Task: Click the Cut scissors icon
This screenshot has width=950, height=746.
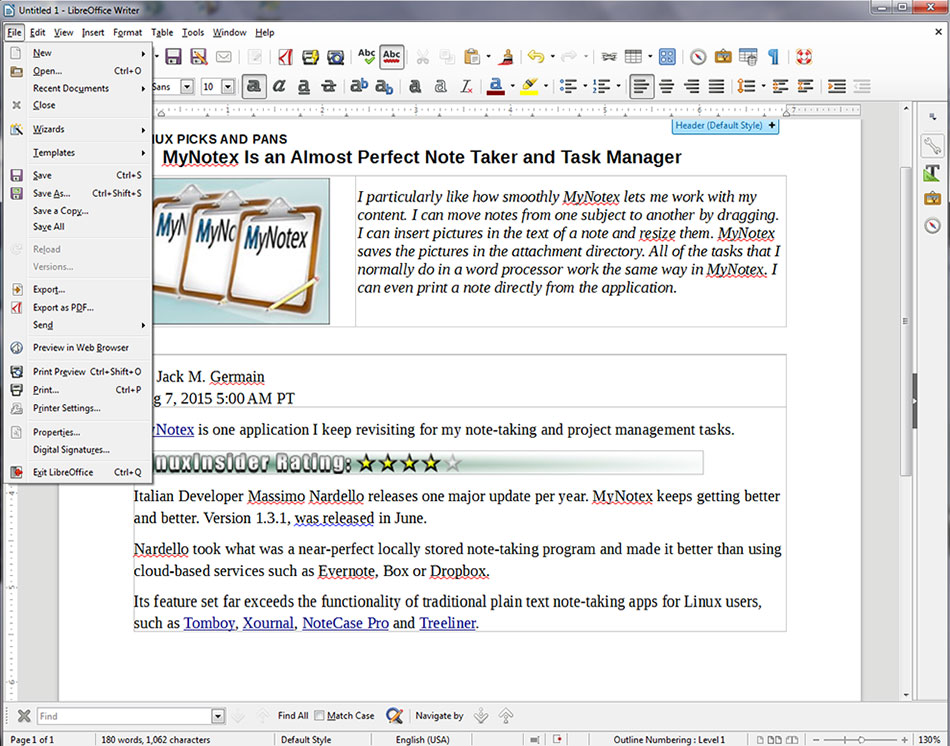Action: (422, 57)
